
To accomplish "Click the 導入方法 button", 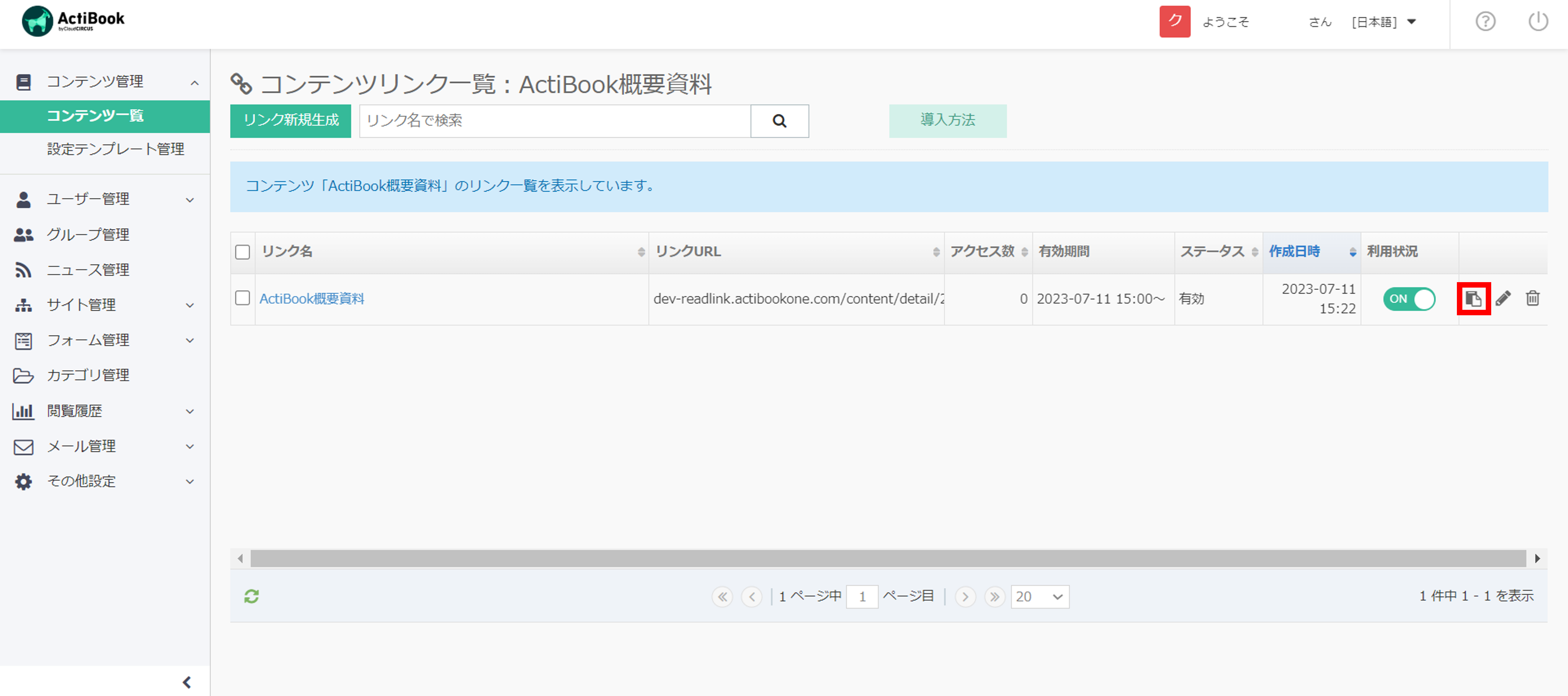I will pos(948,121).
